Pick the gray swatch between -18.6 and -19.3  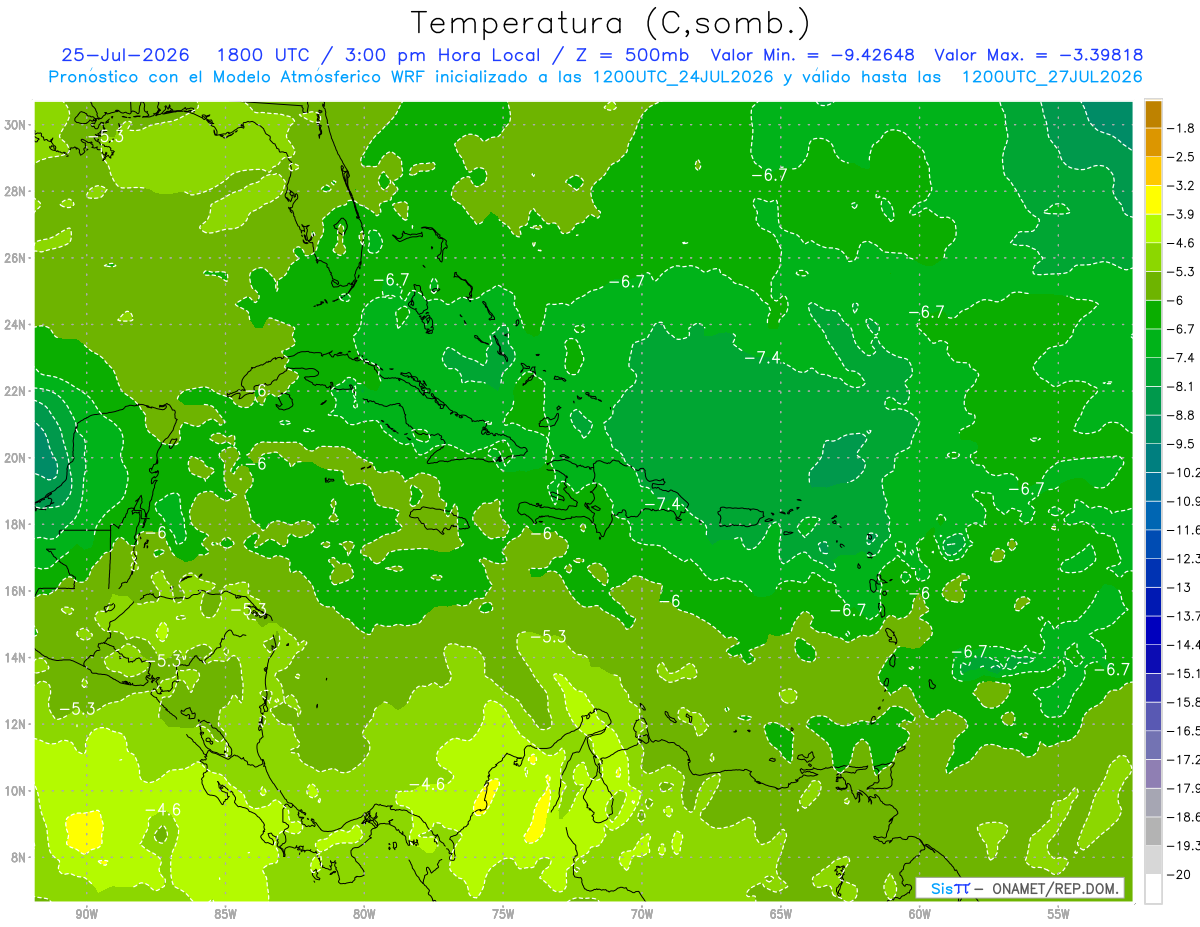pyautogui.click(x=1153, y=831)
